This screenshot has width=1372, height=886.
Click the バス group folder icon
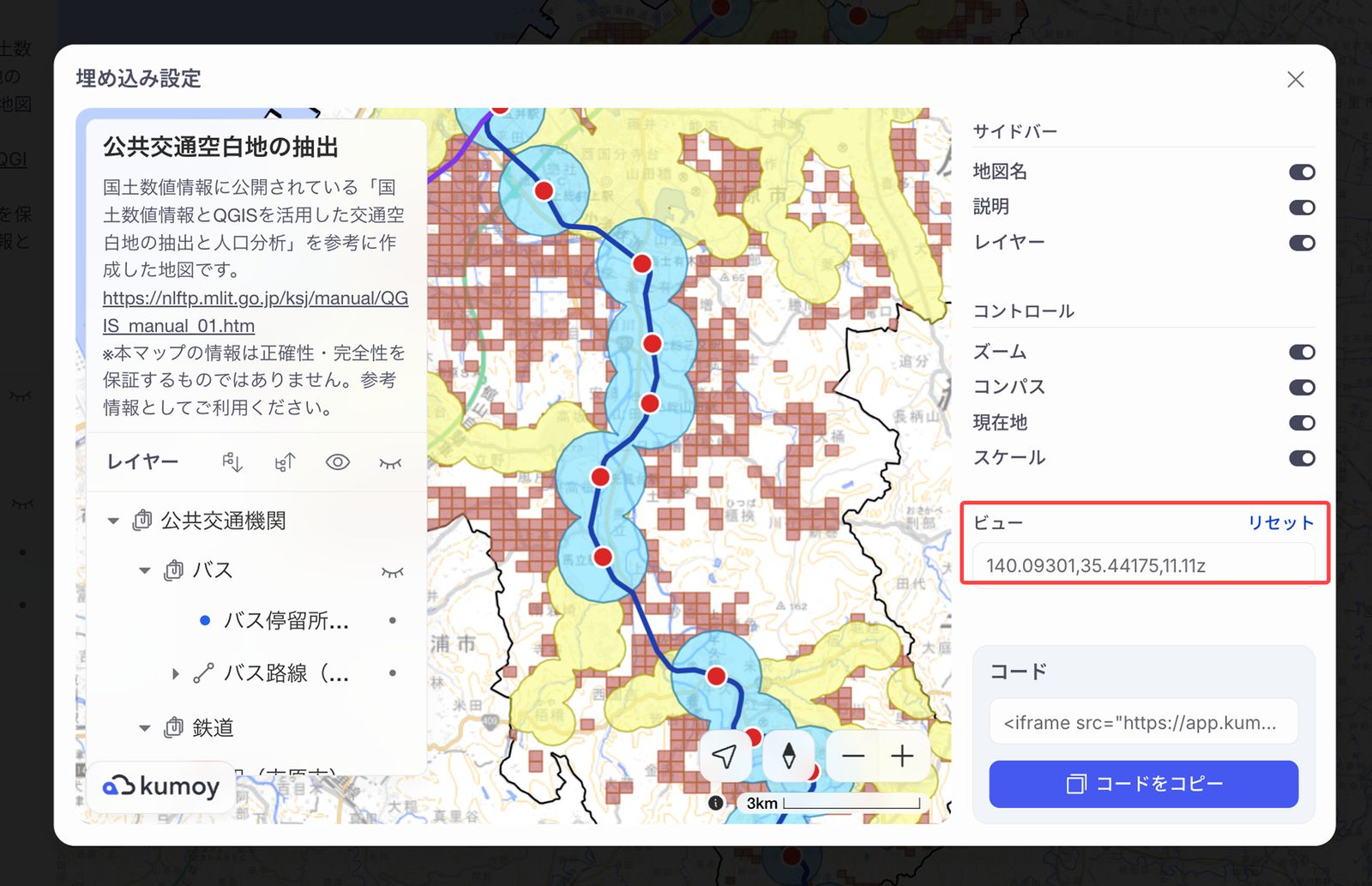pyautogui.click(x=174, y=570)
